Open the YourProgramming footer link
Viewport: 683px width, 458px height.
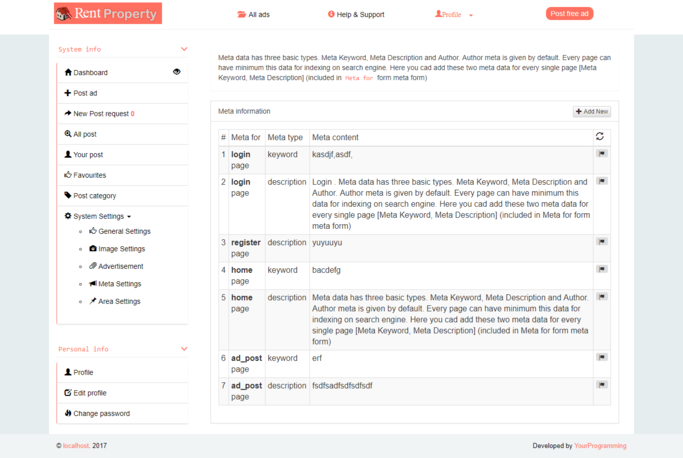coord(600,446)
